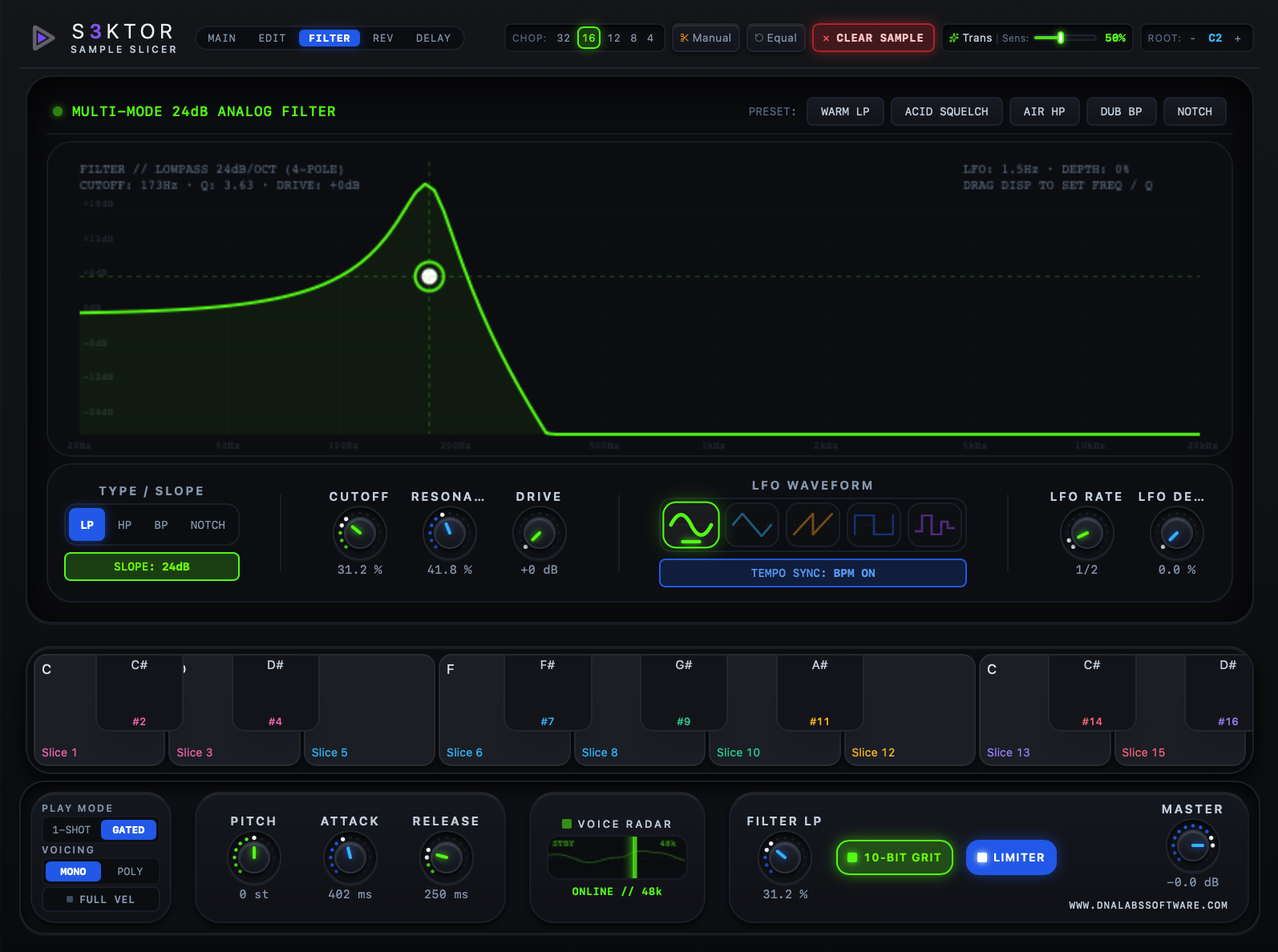This screenshot has width=1278, height=952.
Task: Adjust the Trans sensitivity slider
Action: (x=1065, y=38)
